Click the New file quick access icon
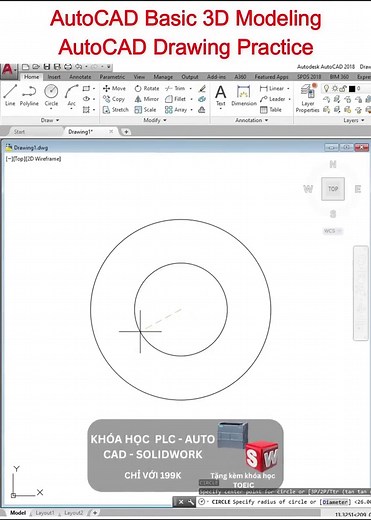The image size is (371, 520). (26, 67)
